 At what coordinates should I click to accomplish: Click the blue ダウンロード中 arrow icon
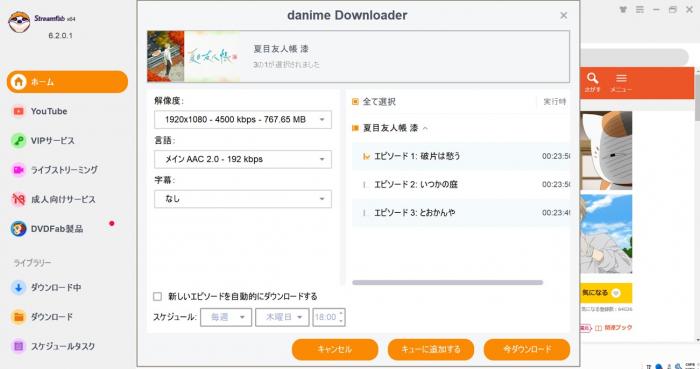tap(18, 288)
